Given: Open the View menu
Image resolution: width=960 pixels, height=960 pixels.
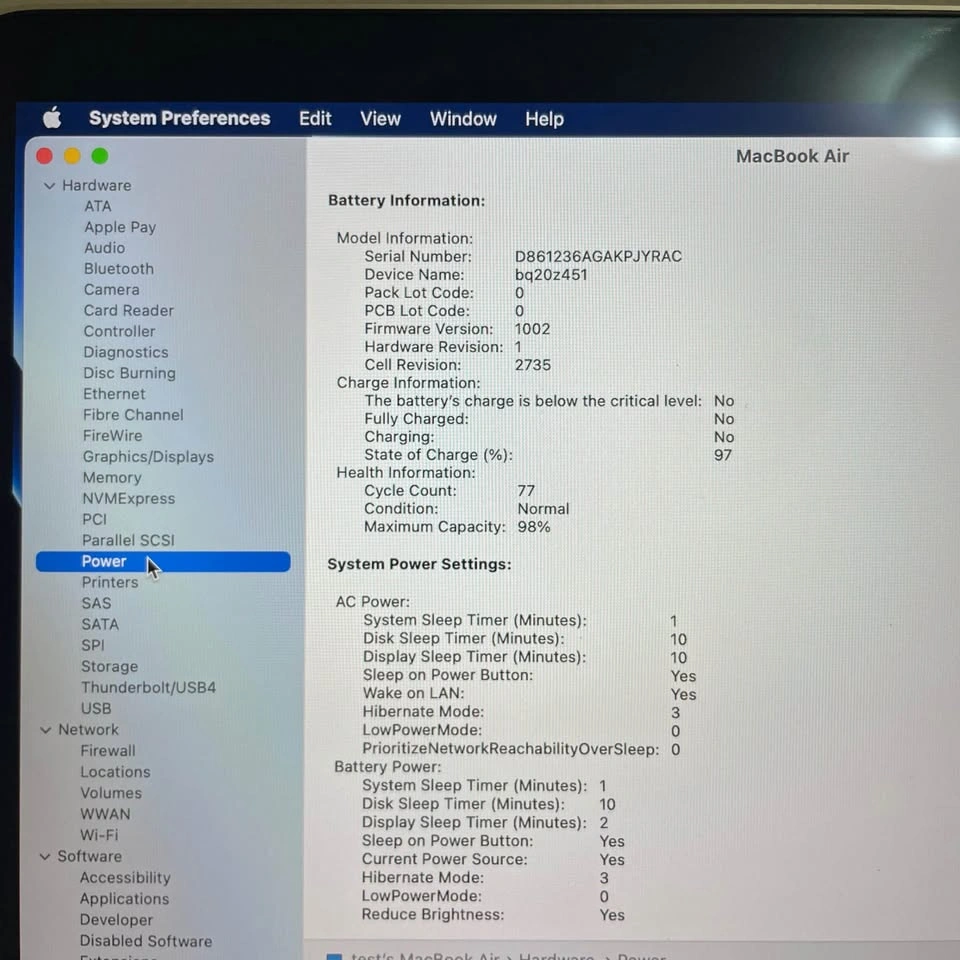Looking at the screenshot, I should [x=380, y=119].
